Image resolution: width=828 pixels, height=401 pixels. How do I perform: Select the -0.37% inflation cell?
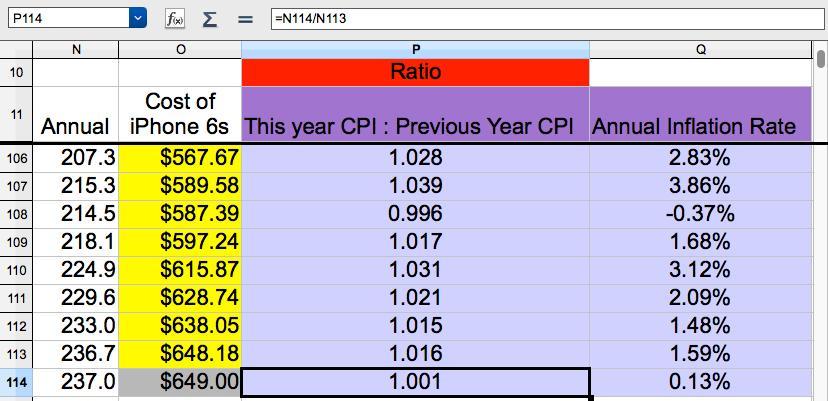coord(700,214)
